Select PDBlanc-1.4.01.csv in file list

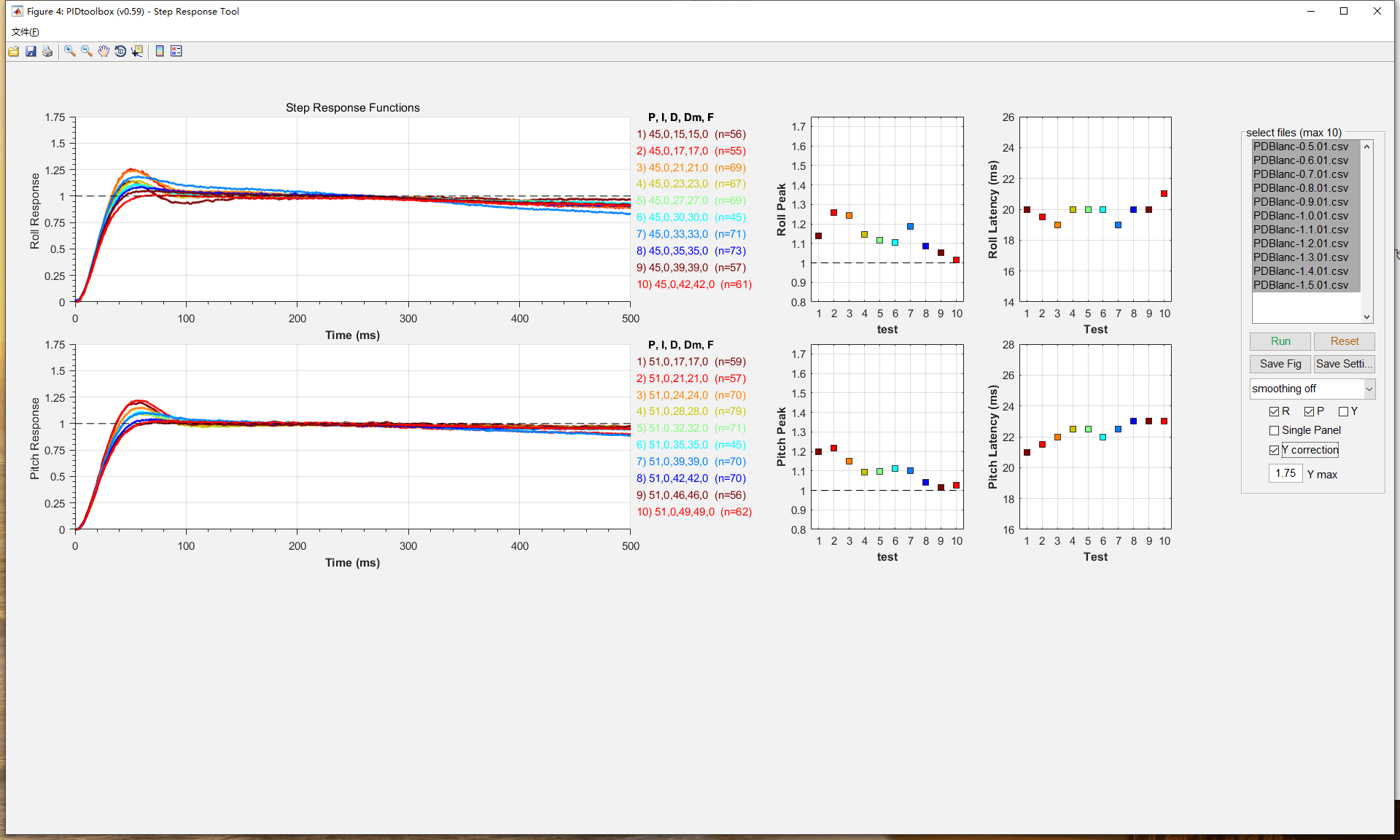tap(1306, 271)
